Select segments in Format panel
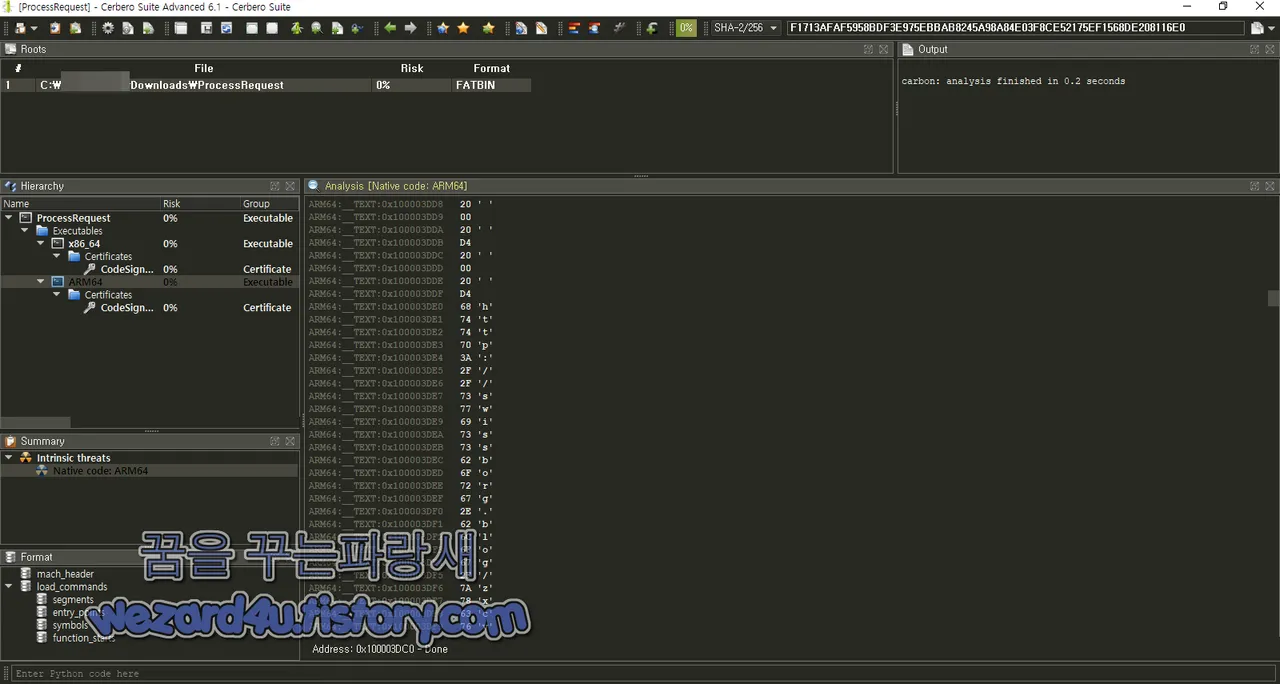 pos(73,600)
